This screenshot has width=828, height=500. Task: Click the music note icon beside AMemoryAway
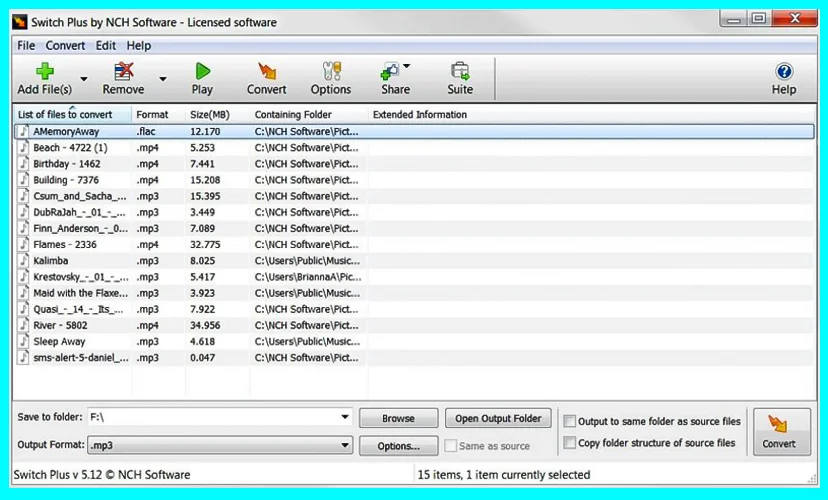[23, 131]
